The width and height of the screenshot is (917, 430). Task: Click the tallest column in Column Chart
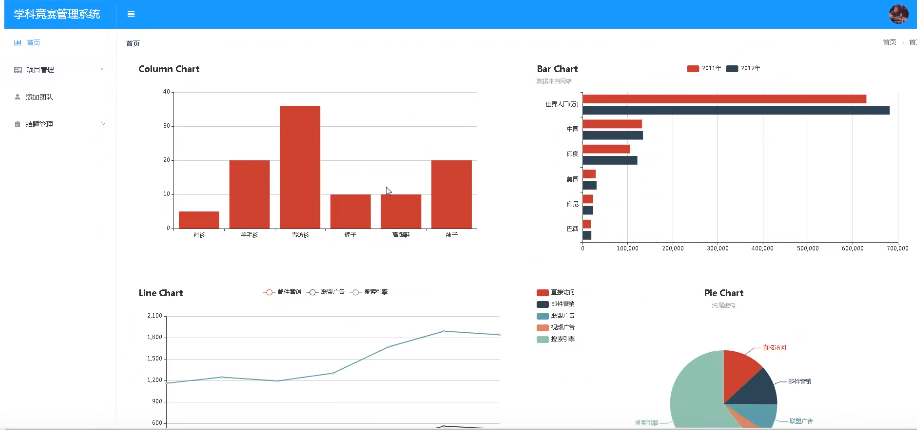point(300,167)
